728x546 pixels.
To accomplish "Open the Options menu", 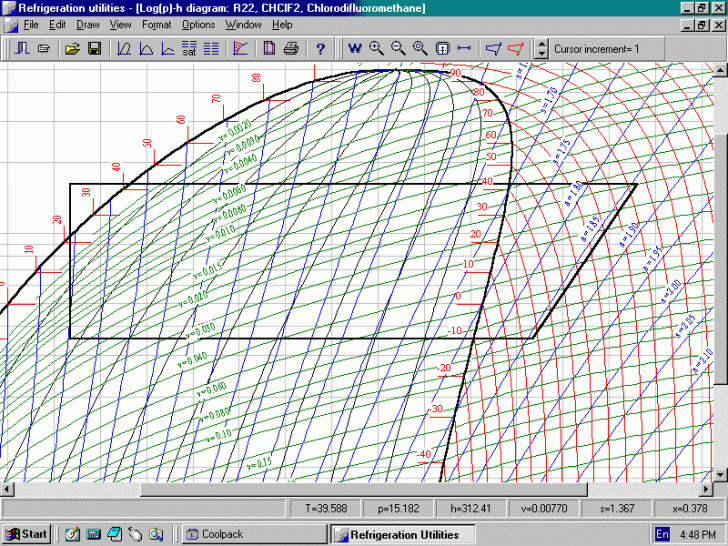I will pos(198,25).
